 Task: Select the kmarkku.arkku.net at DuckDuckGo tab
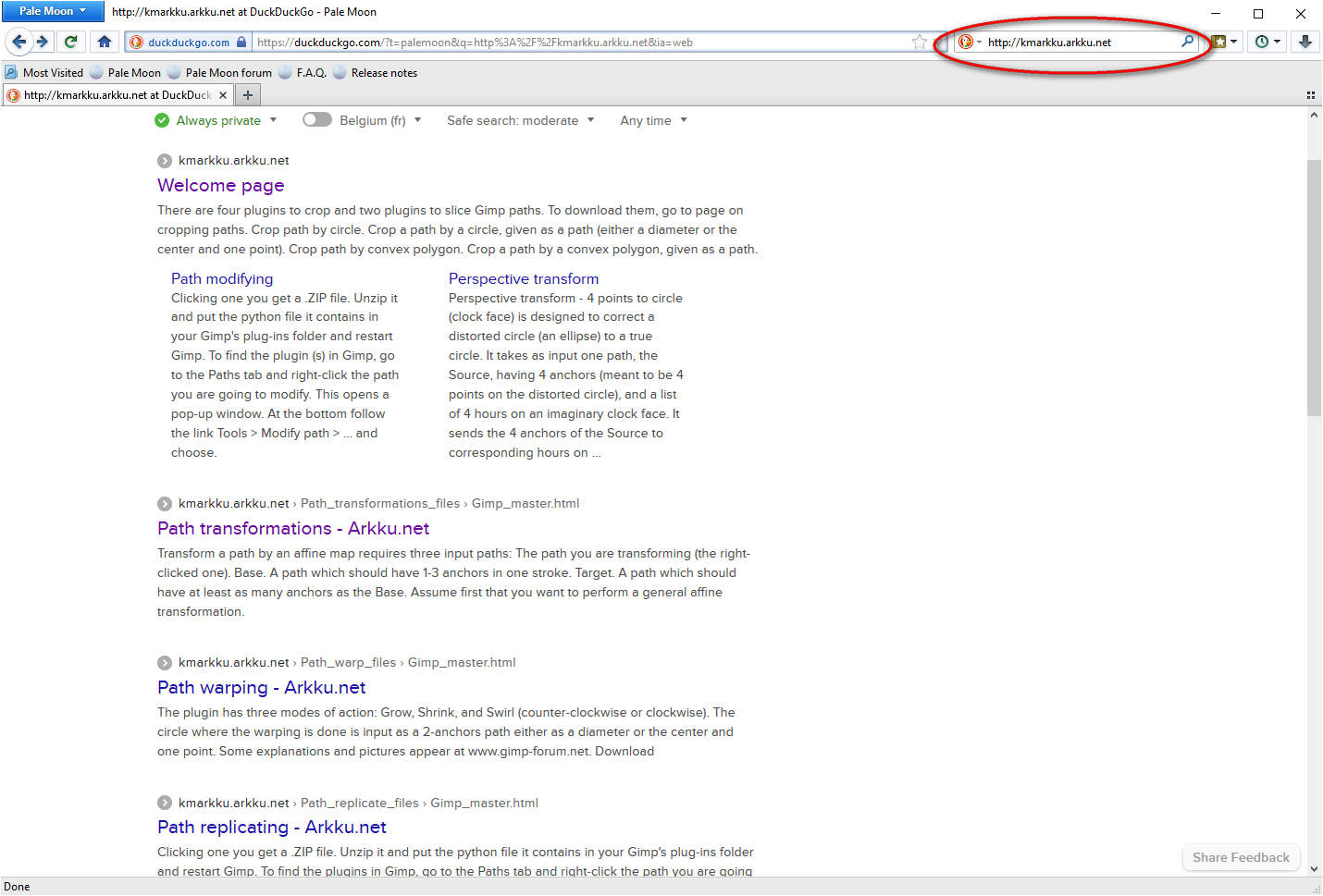pos(117,95)
